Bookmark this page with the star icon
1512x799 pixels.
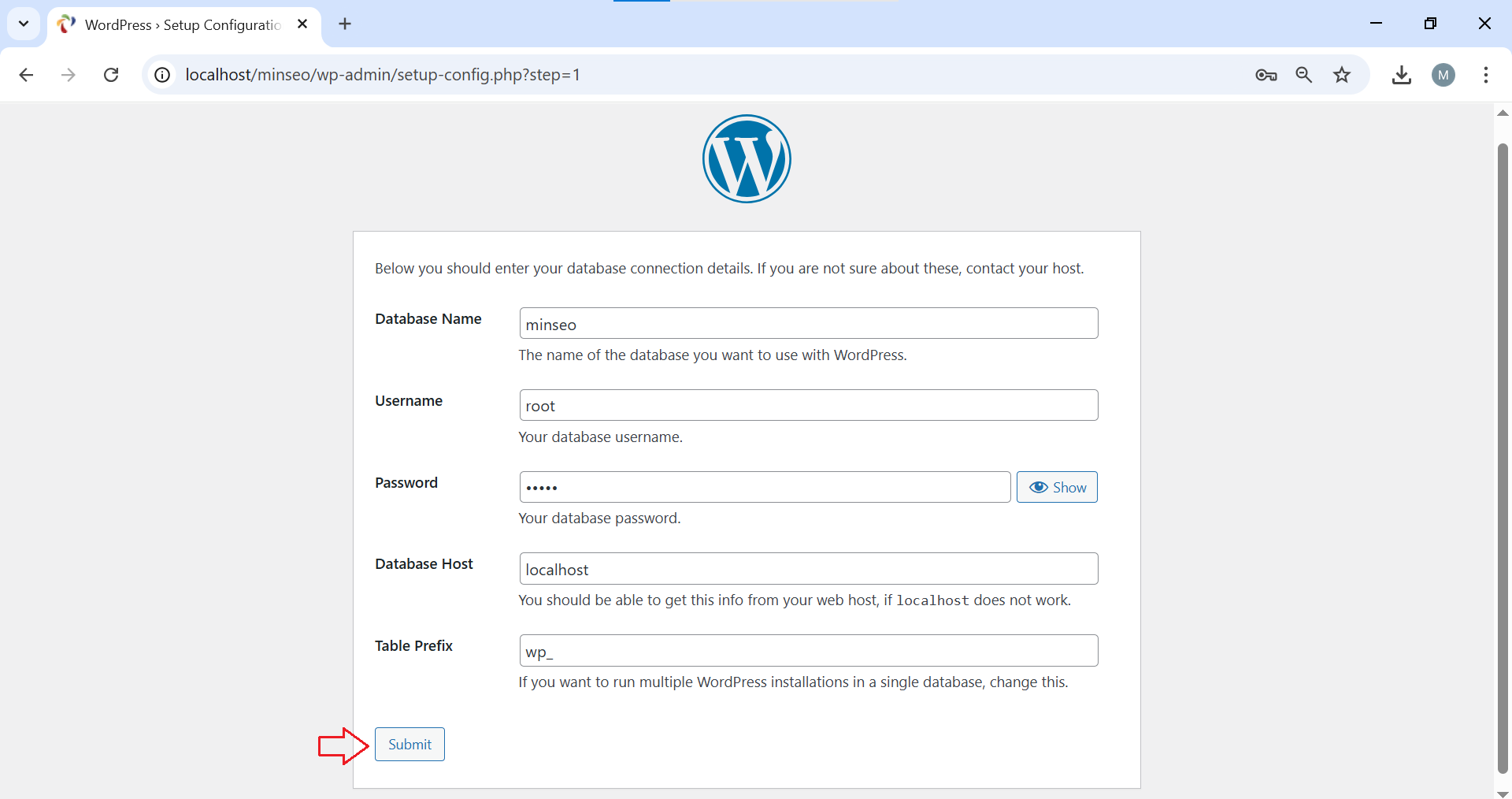click(1342, 75)
